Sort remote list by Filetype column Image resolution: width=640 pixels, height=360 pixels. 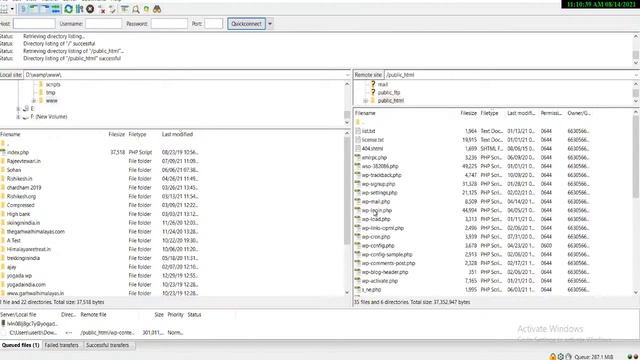pos(490,113)
